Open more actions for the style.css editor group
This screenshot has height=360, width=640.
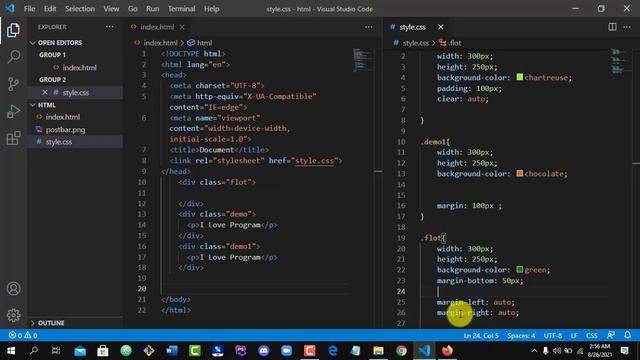pyautogui.click(x=627, y=27)
